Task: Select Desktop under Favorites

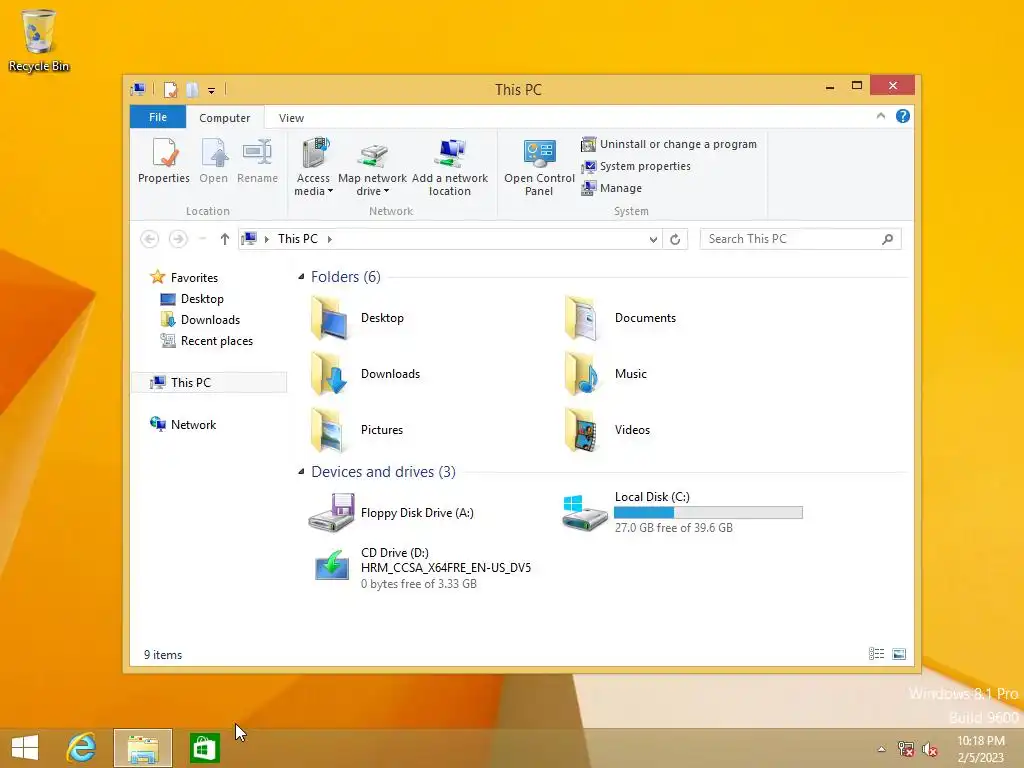Action: pos(192,298)
